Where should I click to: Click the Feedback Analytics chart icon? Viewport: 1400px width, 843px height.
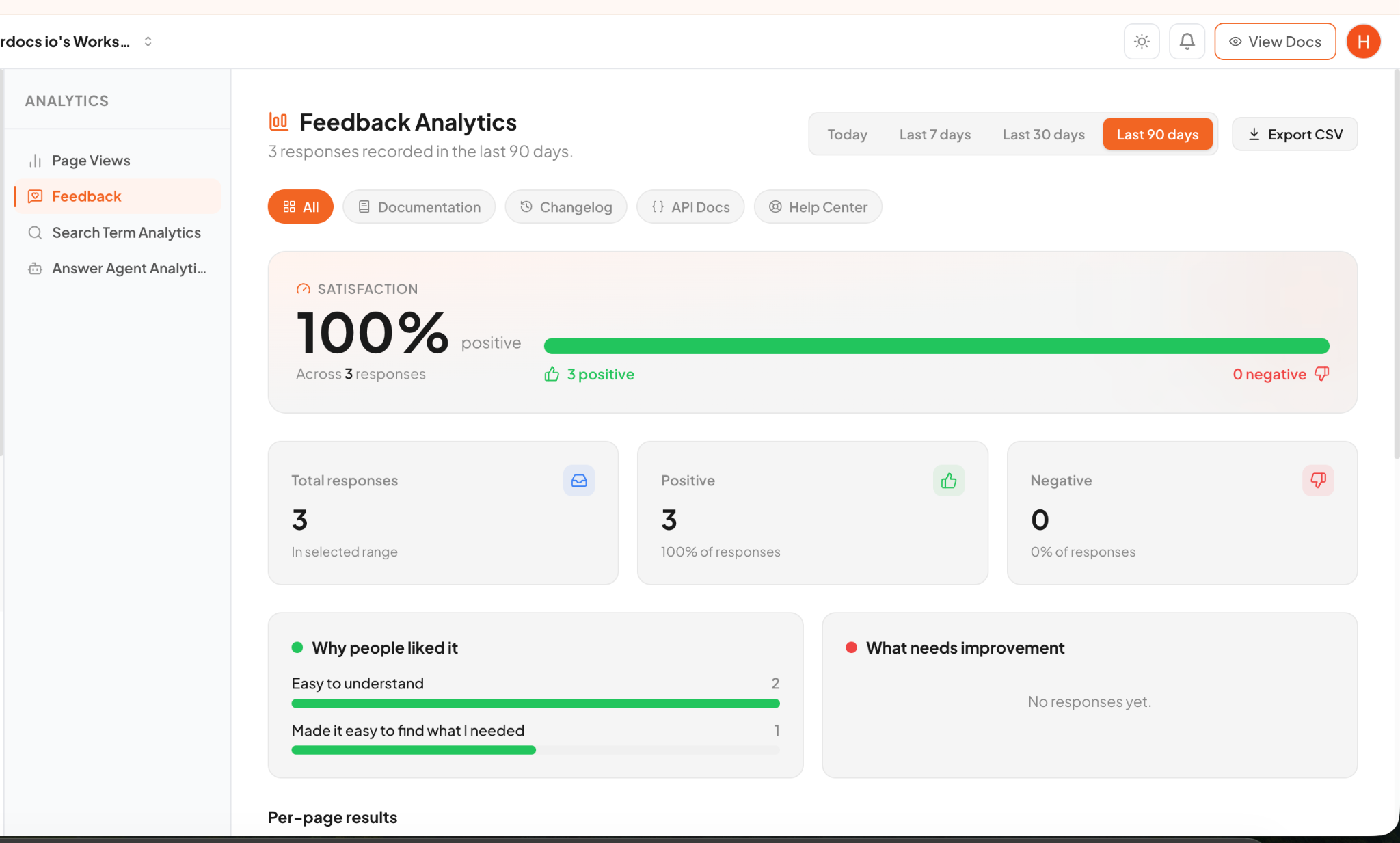coord(278,122)
